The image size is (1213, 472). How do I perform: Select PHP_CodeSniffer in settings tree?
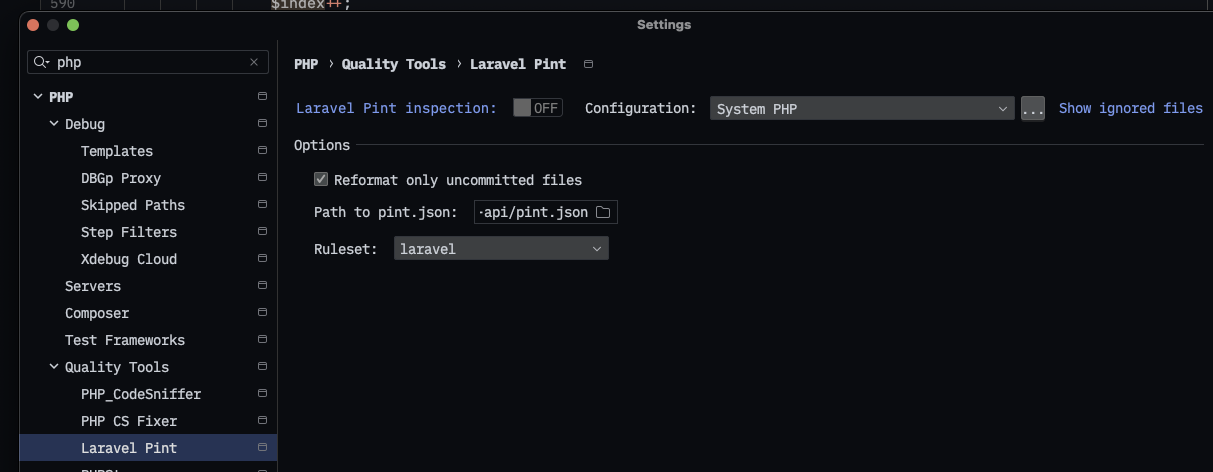pyautogui.click(x=141, y=394)
